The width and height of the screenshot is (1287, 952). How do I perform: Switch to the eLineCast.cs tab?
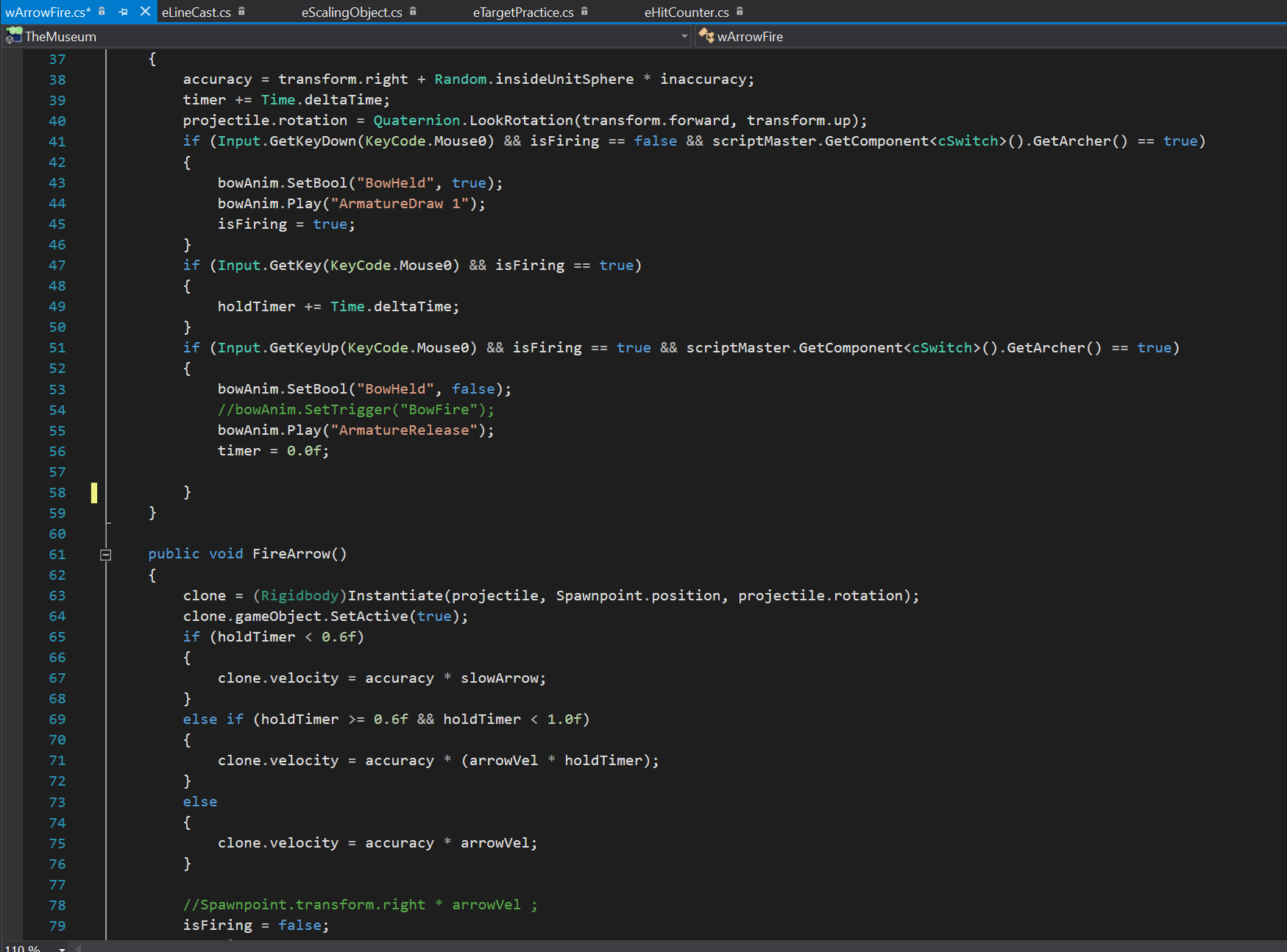click(196, 12)
